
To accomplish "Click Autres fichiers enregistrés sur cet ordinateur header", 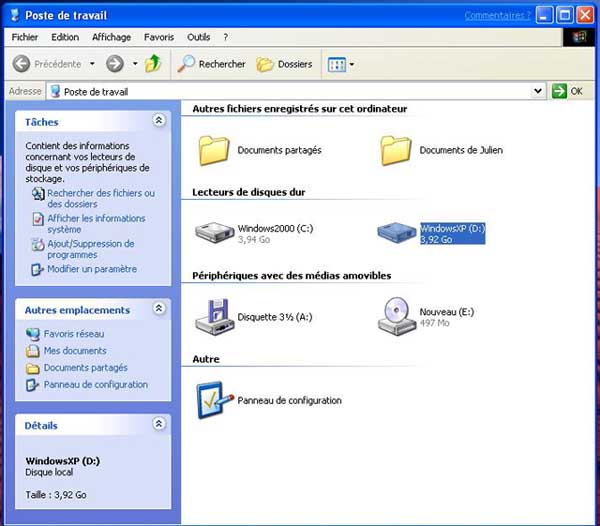I will [x=300, y=109].
